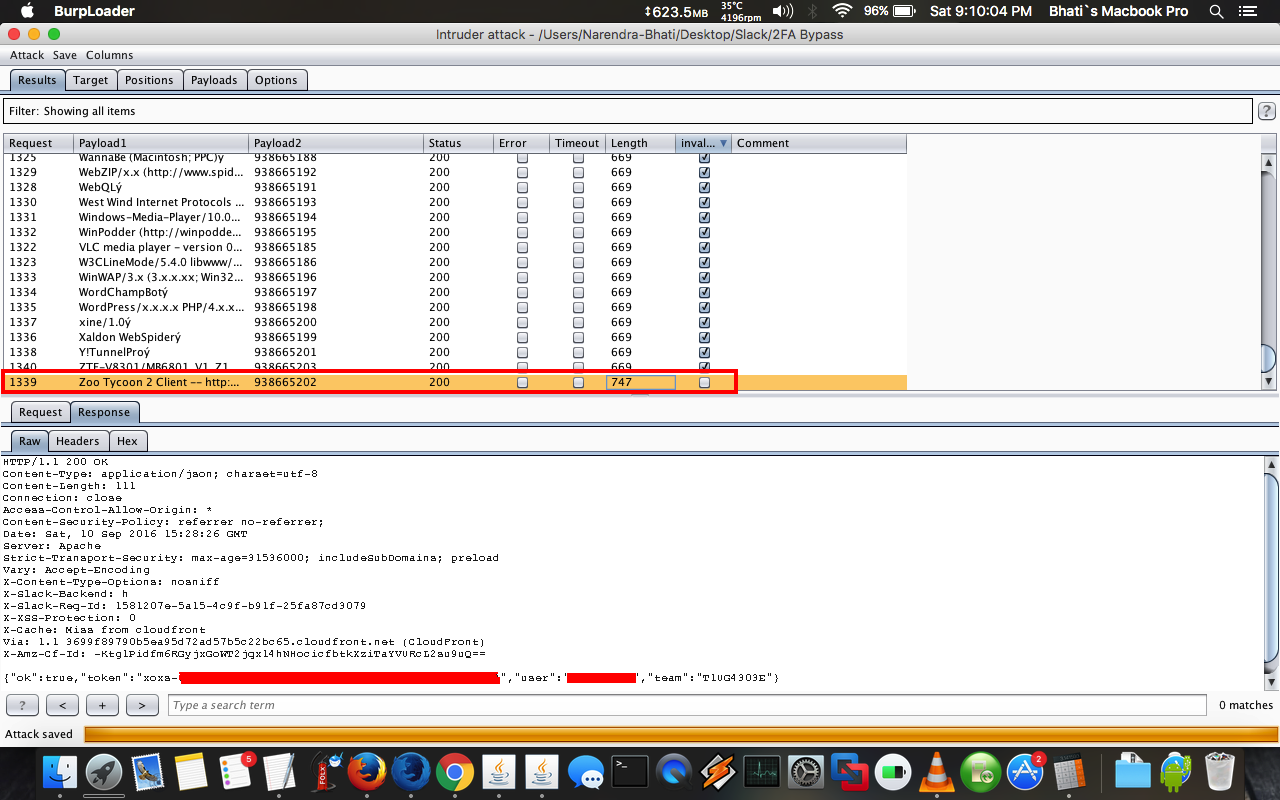Select payload value 938665202
This screenshot has width=1280, height=800.
[285, 382]
